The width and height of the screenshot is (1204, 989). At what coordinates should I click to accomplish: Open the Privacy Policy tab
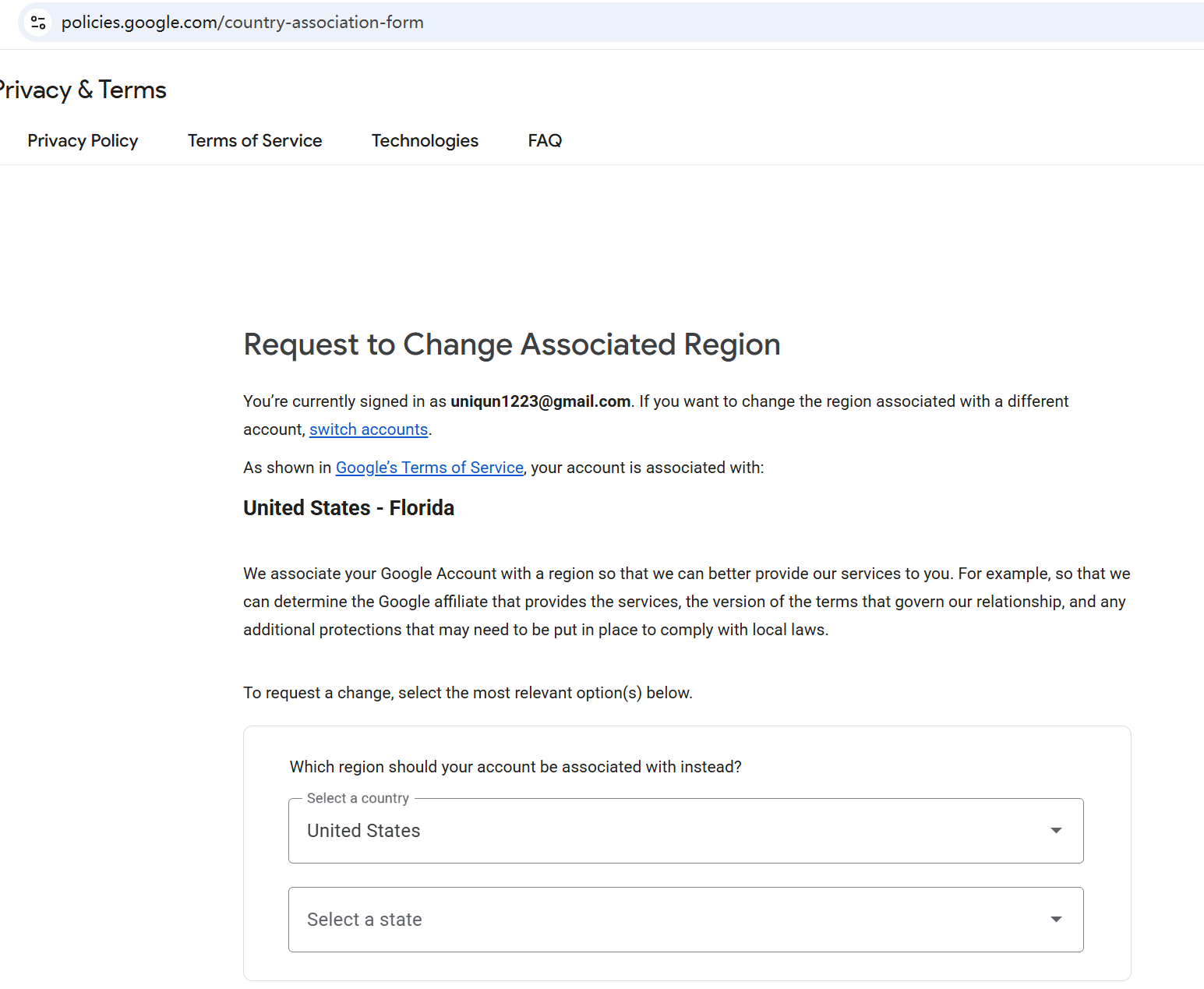coord(83,141)
